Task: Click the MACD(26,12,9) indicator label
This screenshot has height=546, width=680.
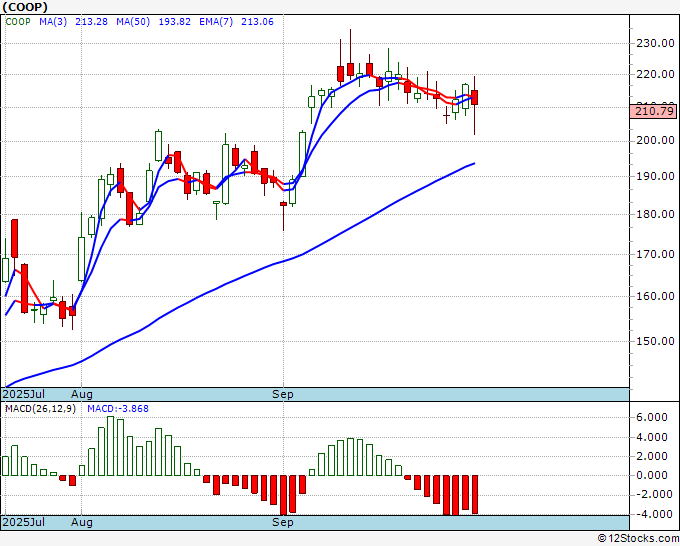Action: (40, 409)
